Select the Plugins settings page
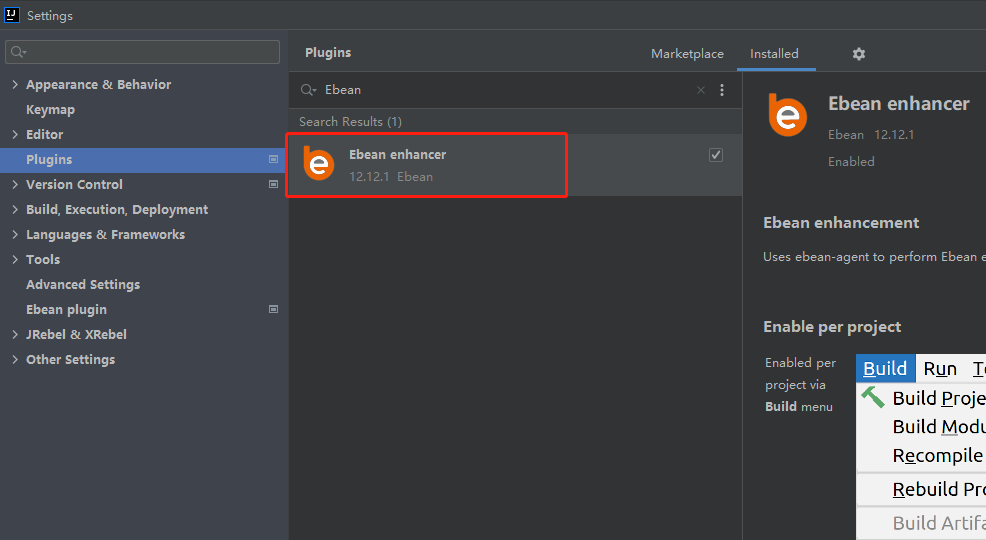 pos(143,160)
